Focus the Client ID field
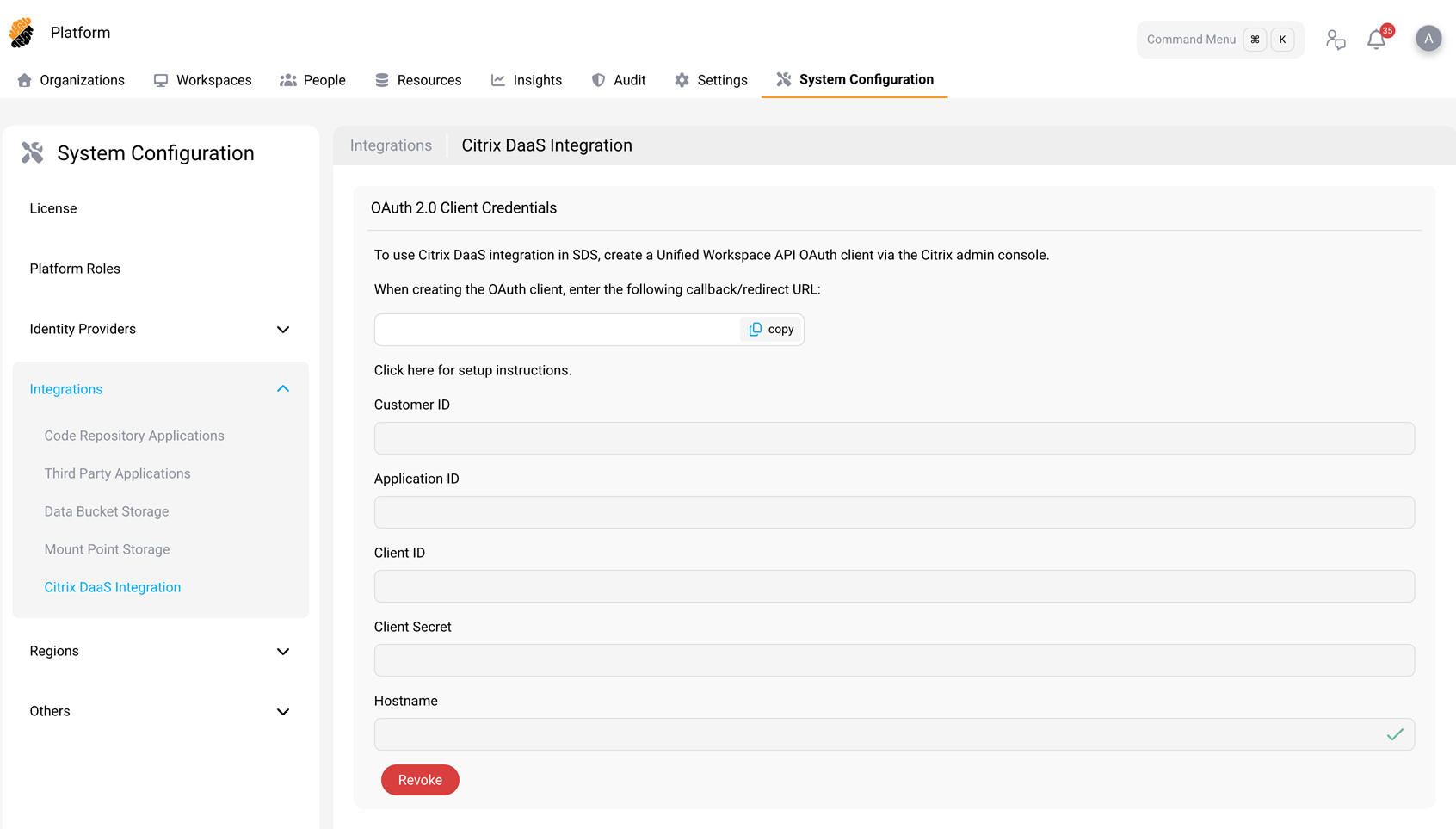Viewport: 1456px width, 829px height. click(894, 586)
